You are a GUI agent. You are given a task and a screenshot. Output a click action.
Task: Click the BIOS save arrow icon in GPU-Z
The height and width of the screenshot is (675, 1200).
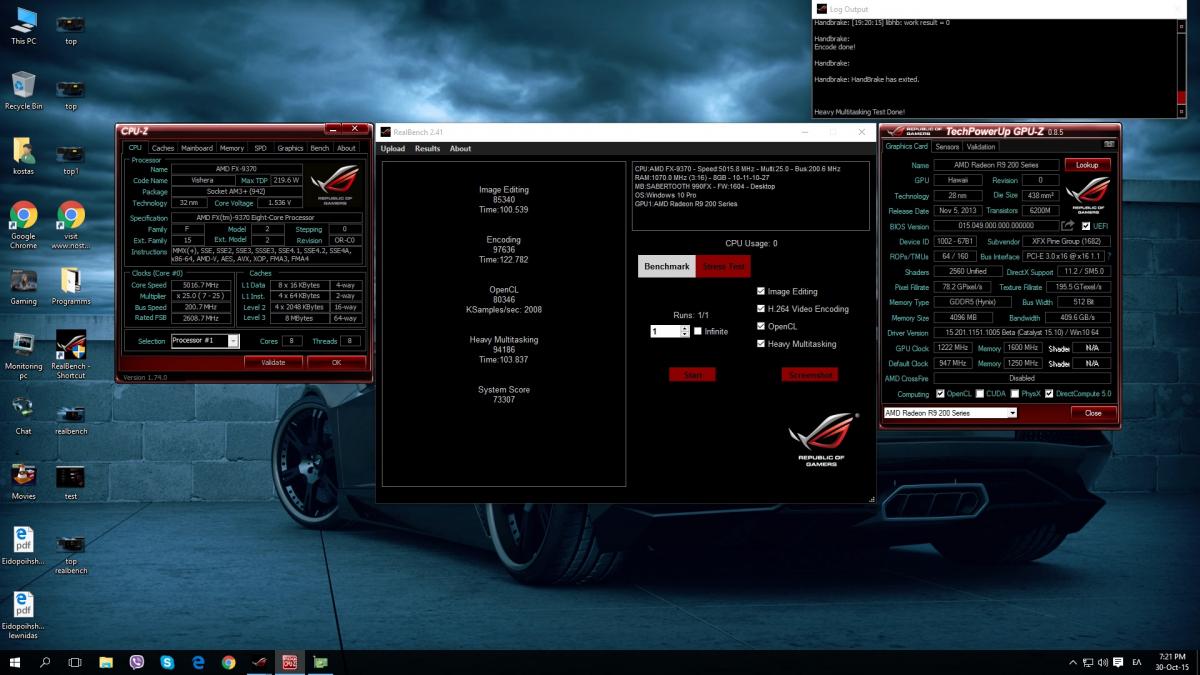click(1068, 226)
